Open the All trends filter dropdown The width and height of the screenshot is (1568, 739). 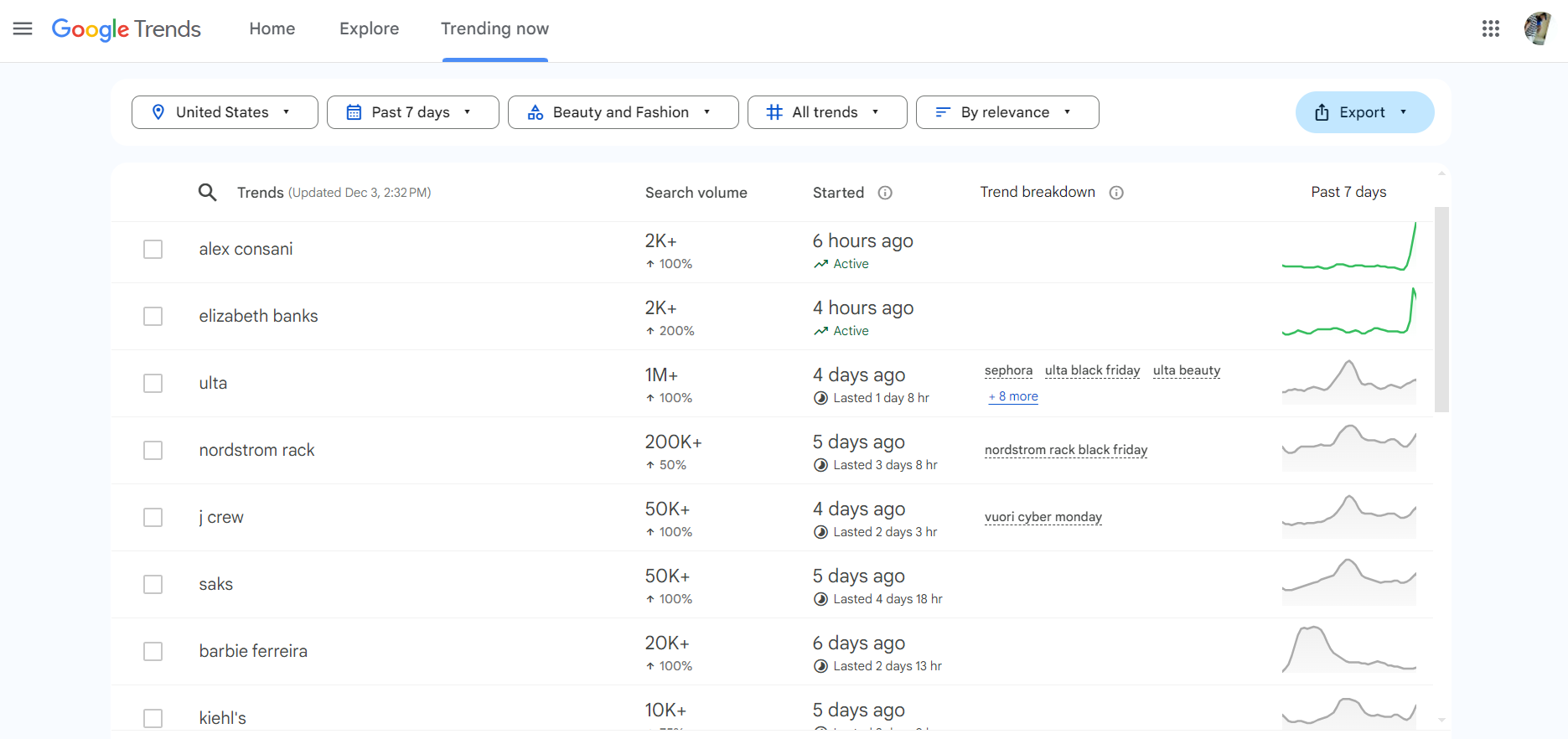click(x=827, y=112)
